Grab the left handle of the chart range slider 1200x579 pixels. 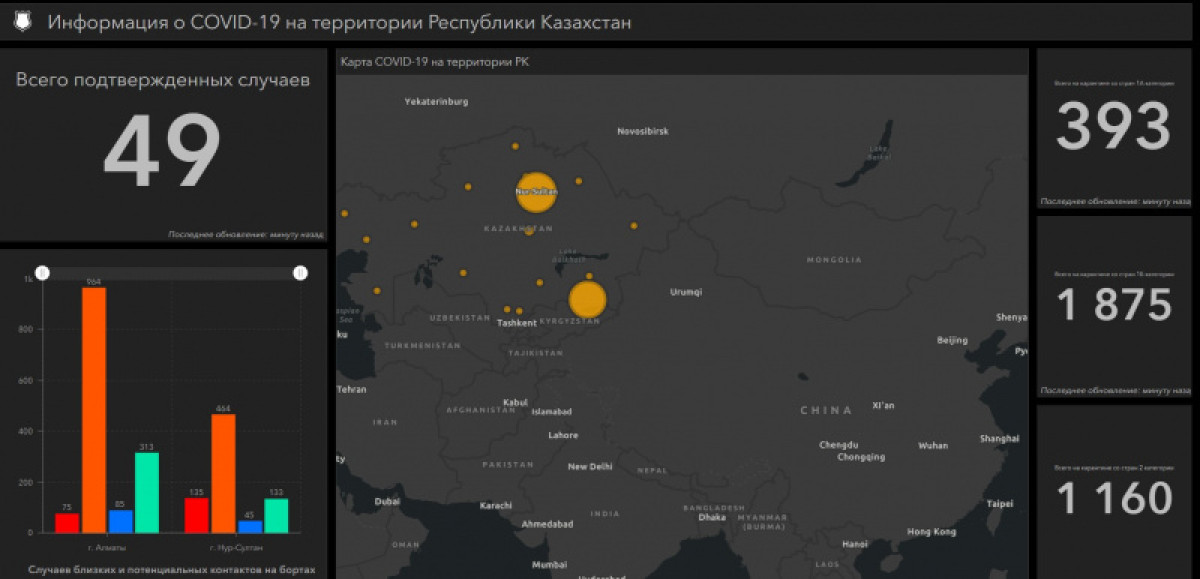point(42,273)
